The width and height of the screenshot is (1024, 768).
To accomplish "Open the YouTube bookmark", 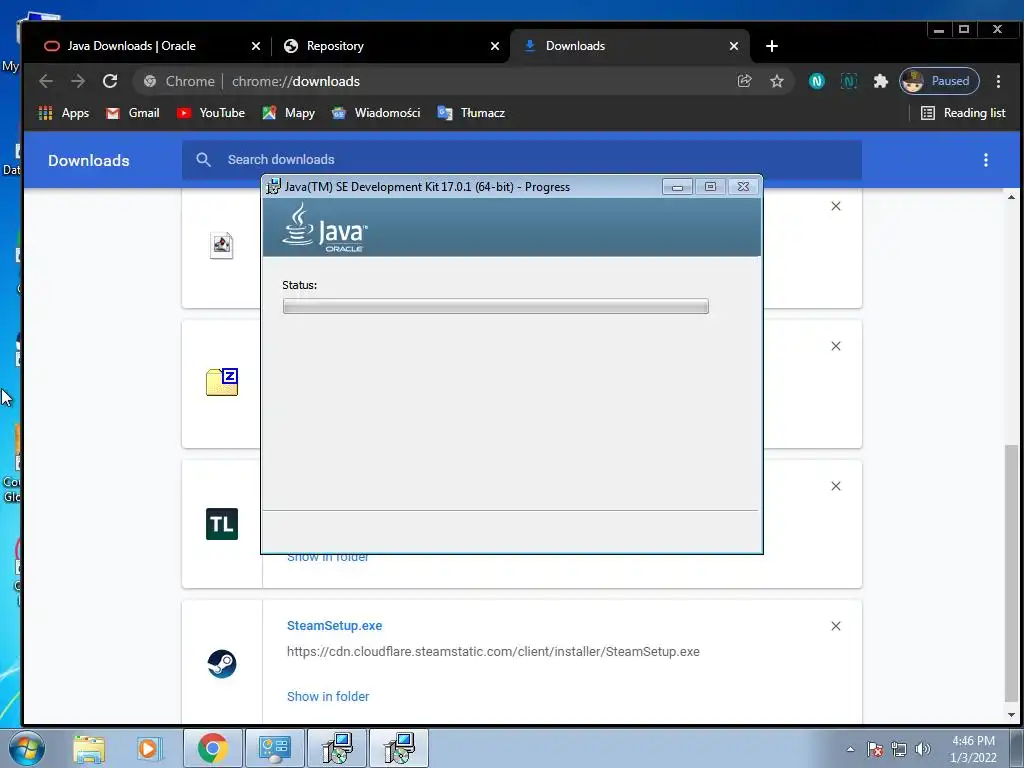I will pos(210,113).
